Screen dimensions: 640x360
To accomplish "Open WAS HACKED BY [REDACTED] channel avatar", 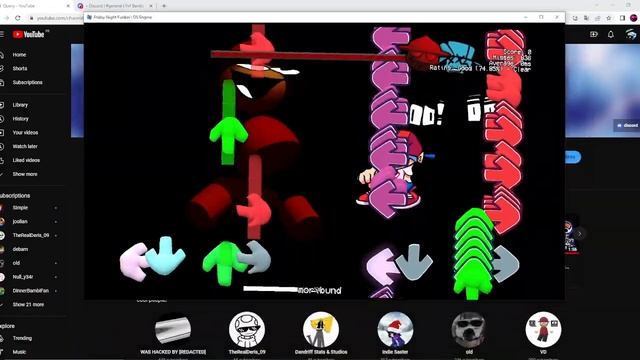I will (173, 329).
